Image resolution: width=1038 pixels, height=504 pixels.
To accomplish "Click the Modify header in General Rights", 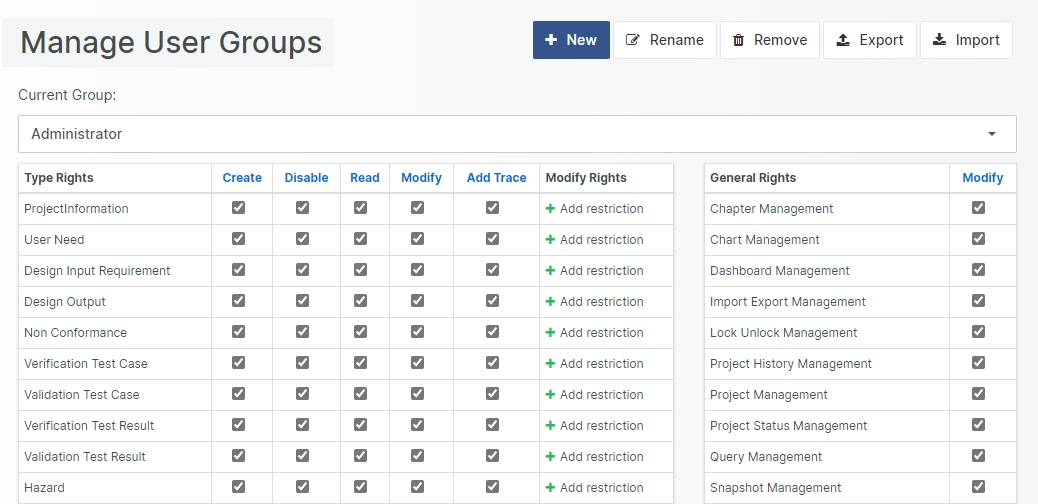I will (x=982, y=178).
